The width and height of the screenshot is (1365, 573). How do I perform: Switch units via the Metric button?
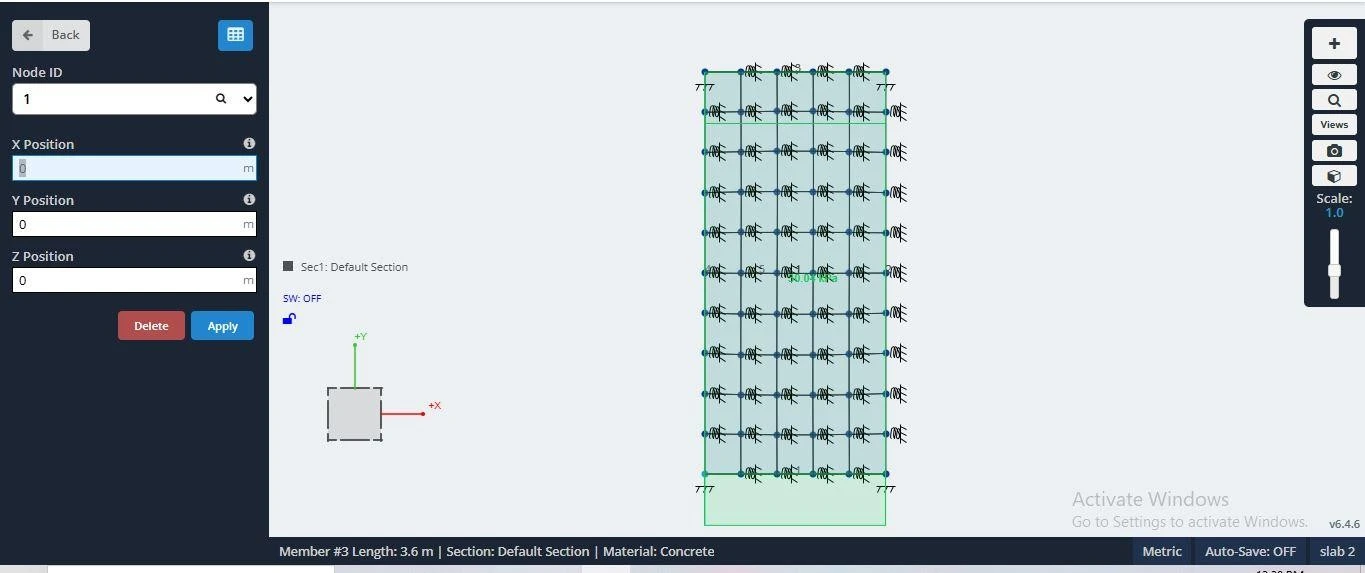(1162, 551)
